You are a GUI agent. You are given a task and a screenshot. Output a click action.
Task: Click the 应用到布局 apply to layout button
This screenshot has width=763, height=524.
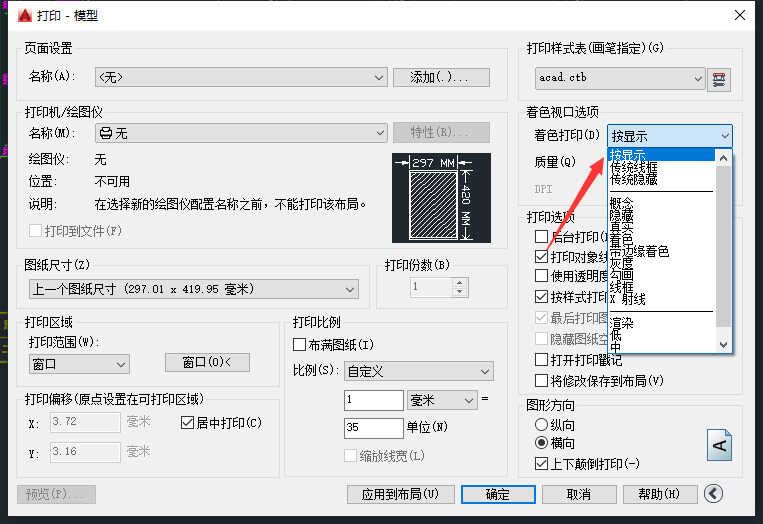(x=400, y=494)
